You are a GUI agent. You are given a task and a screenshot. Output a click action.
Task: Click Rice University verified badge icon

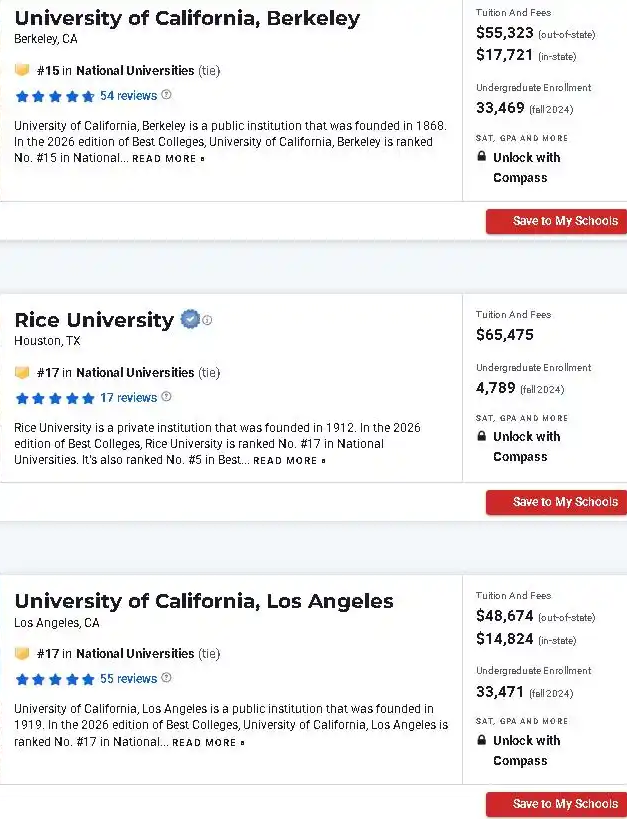(x=190, y=320)
